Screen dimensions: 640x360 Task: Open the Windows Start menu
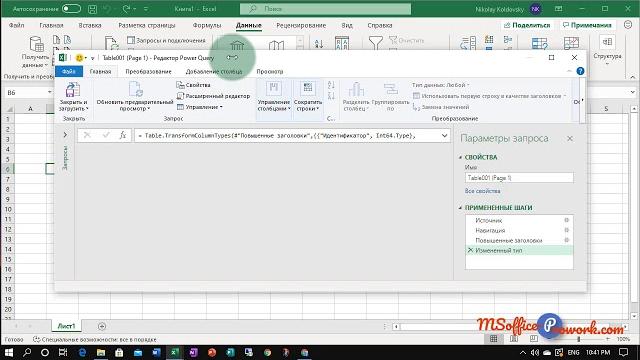(8, 352)
